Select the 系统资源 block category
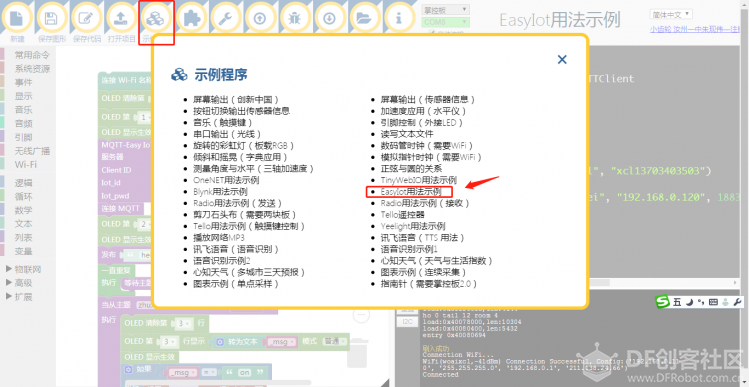Screen dimensions: 749x387 [32, 69]
